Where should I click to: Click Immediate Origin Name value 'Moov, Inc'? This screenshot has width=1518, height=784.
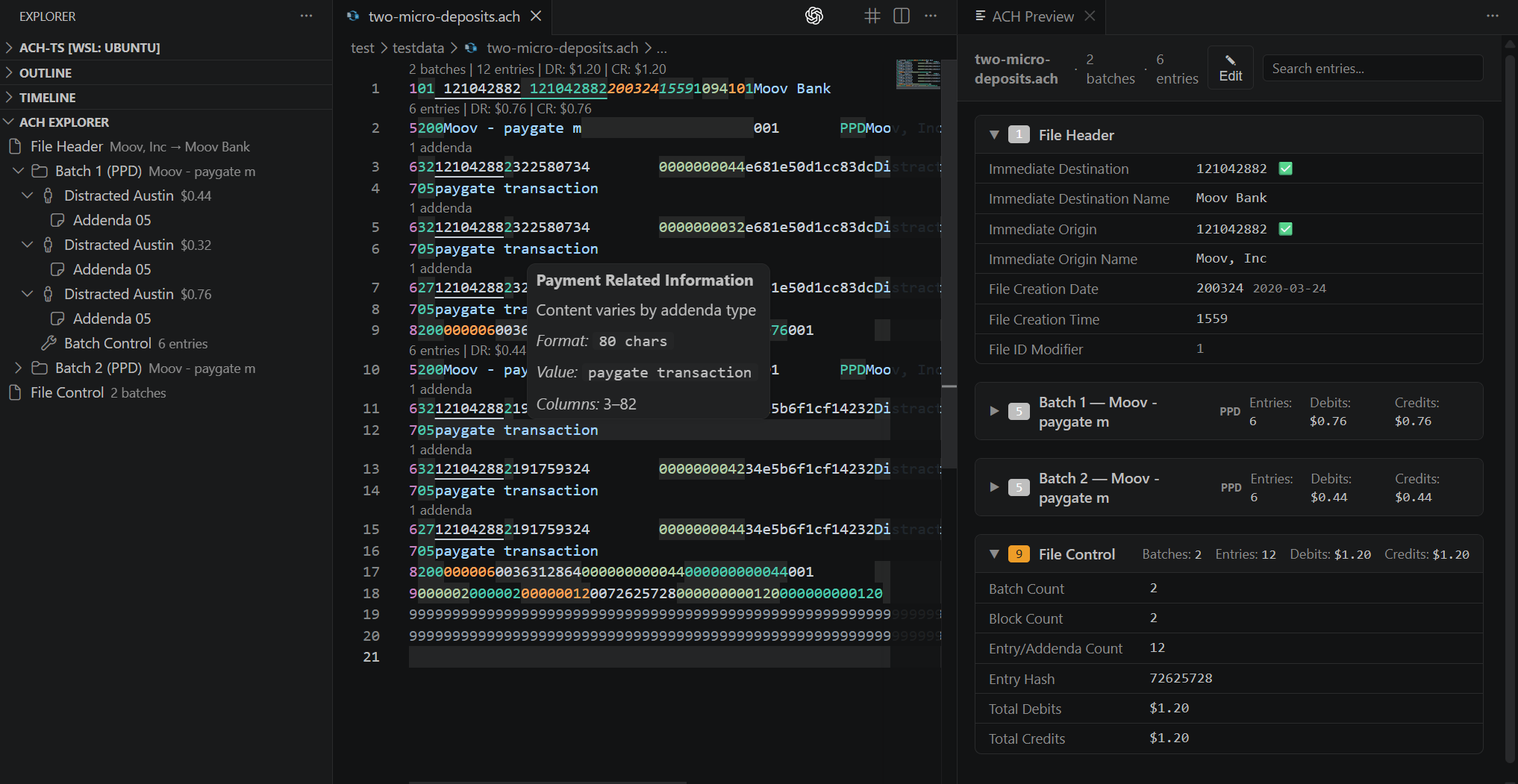pos(1231,258)
